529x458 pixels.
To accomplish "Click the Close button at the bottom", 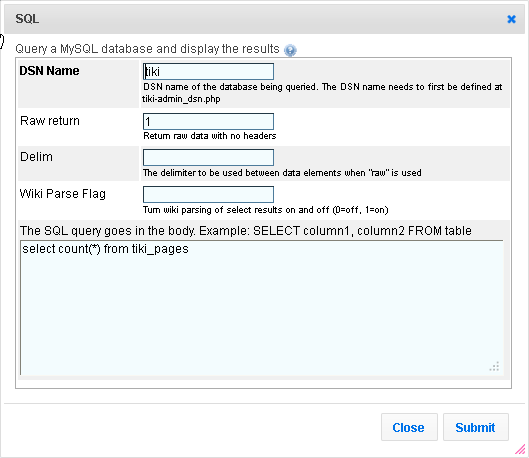I will click(409, 427).
